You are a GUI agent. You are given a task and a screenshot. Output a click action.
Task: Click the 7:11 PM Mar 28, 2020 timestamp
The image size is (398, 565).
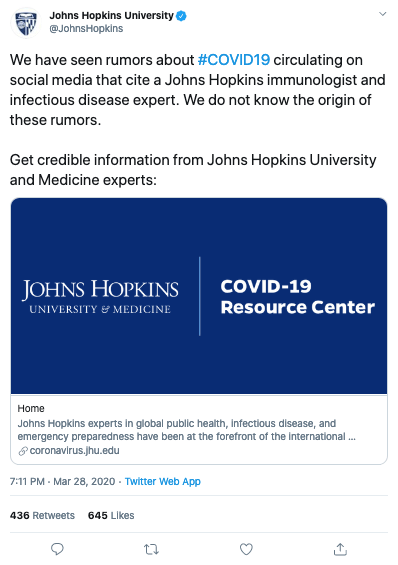point(62,481)
